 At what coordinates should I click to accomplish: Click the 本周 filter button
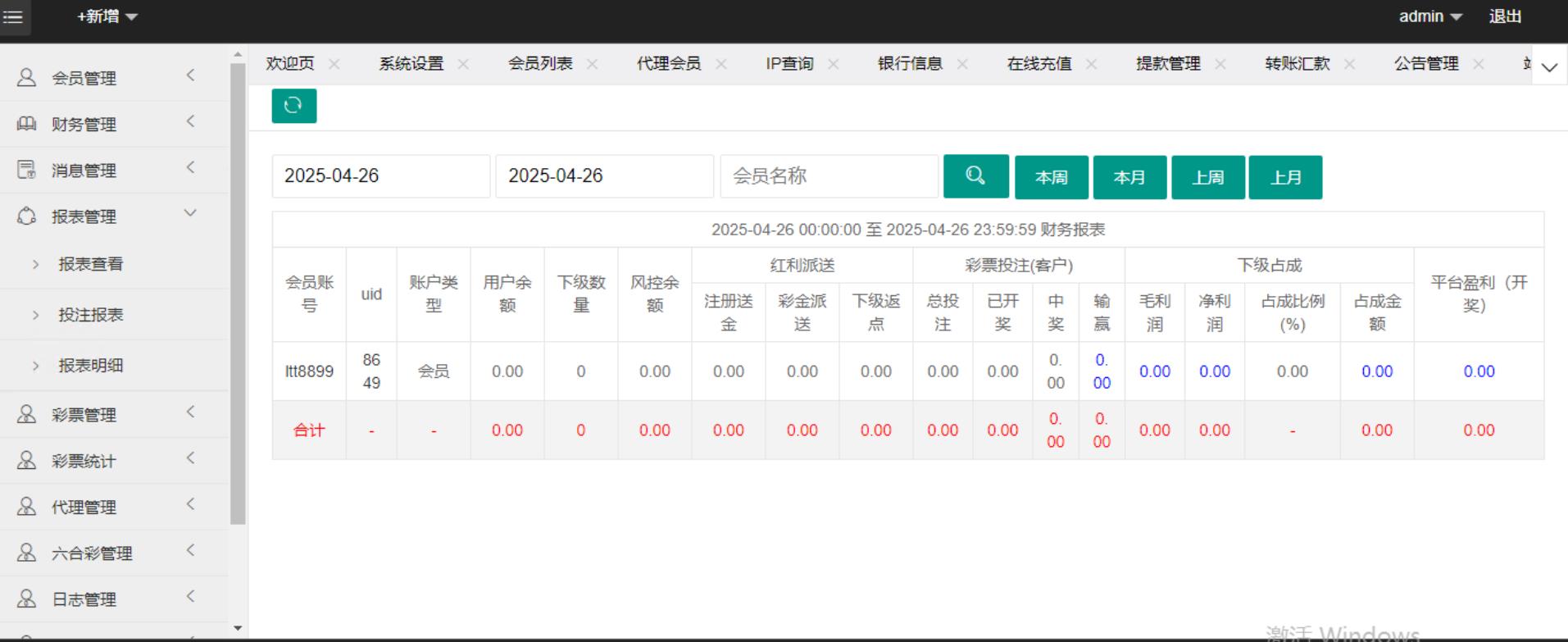[x=1051, y=177]
